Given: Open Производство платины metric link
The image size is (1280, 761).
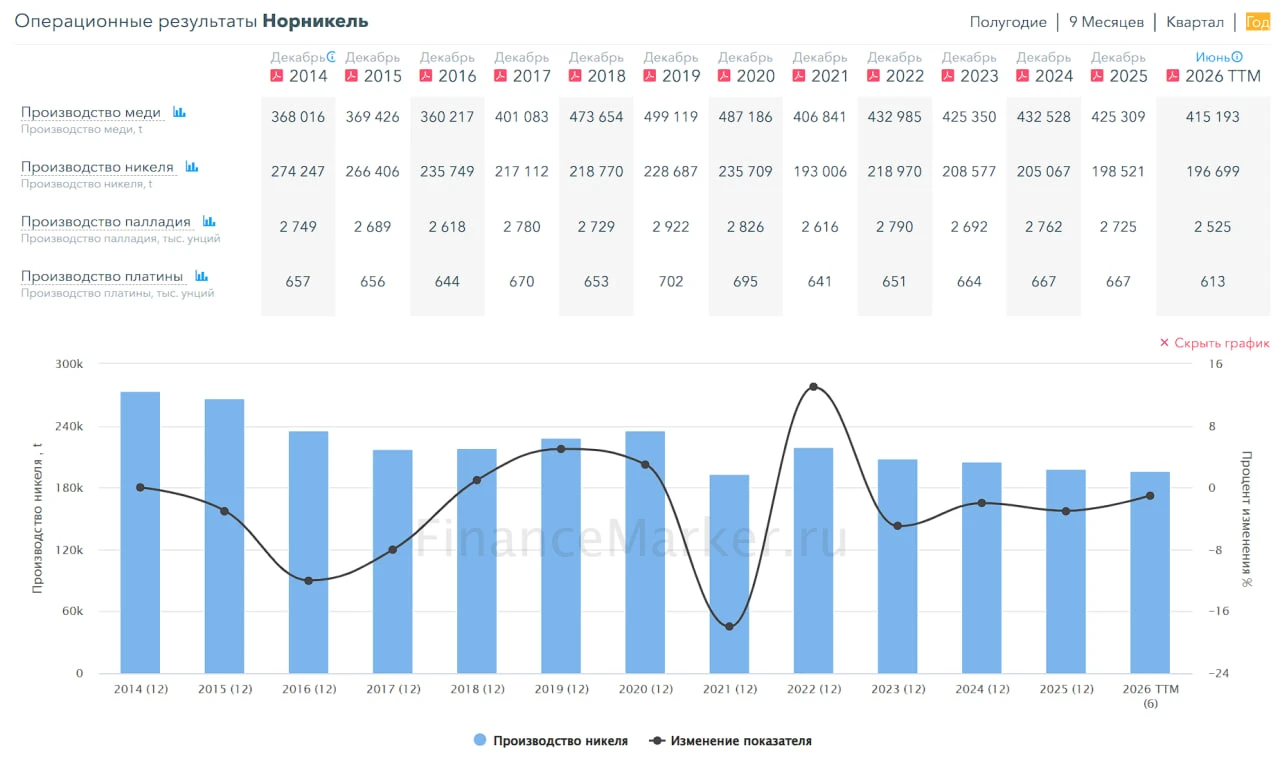Looking at the screenshot, I should (x=102, y=277).
